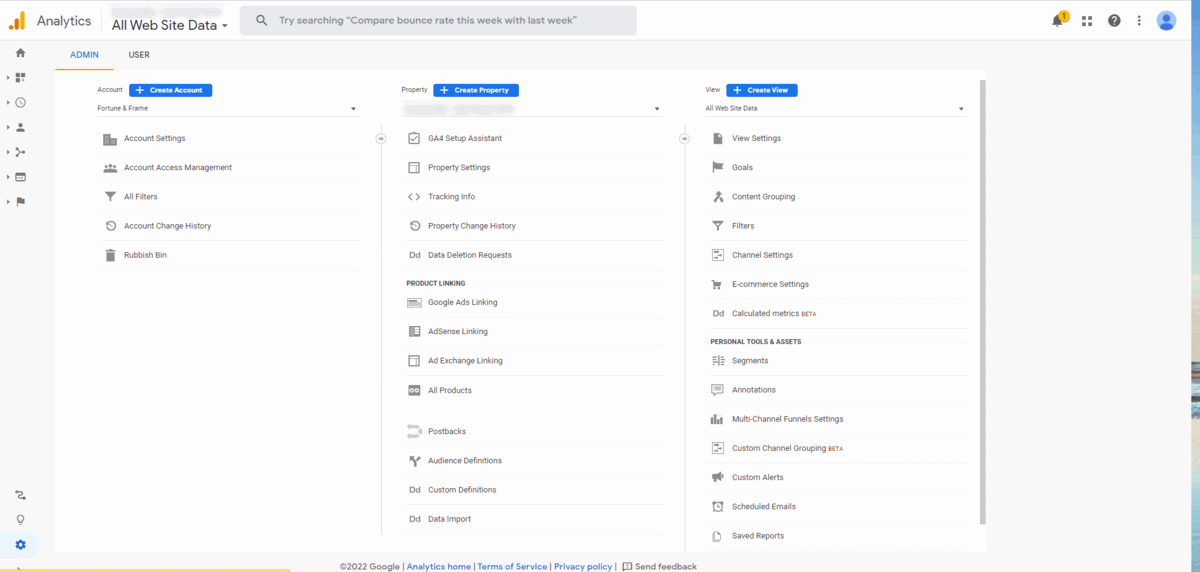Open the Account selector dropdown Fortune & Frame

(227, 108)
